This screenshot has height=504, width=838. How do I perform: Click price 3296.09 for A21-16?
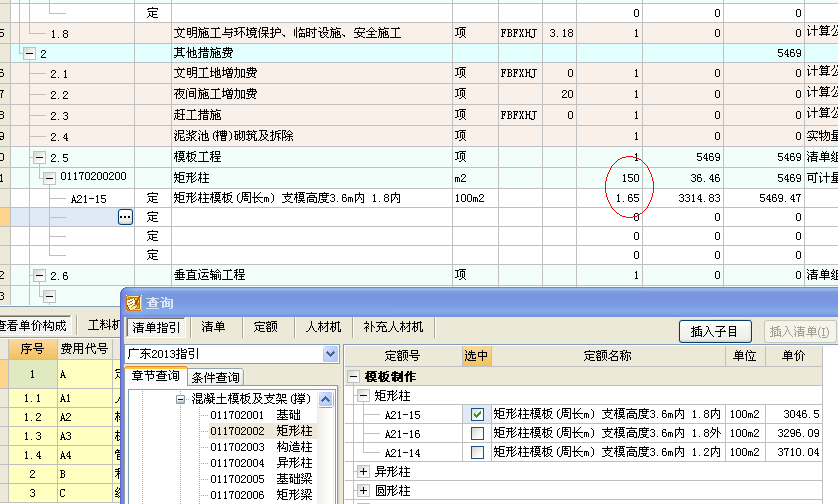[x=794, y=433]
